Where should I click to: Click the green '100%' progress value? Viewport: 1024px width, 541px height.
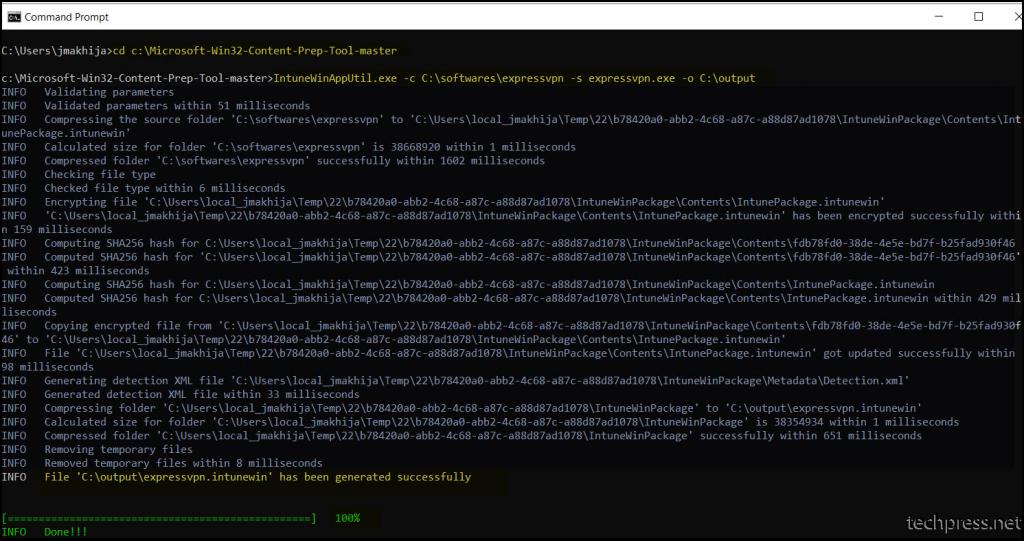coord(347,518)
